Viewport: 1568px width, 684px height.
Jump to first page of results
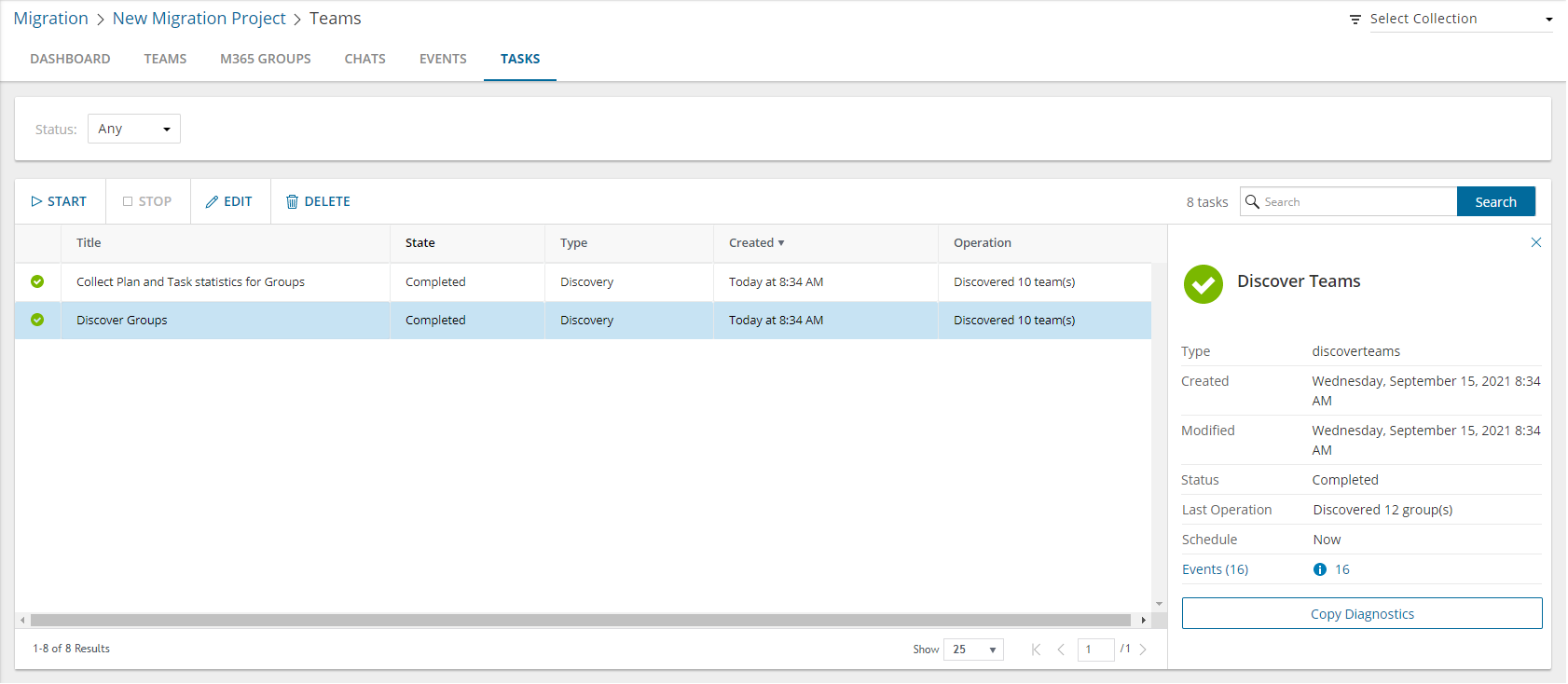click(1036, 650)
